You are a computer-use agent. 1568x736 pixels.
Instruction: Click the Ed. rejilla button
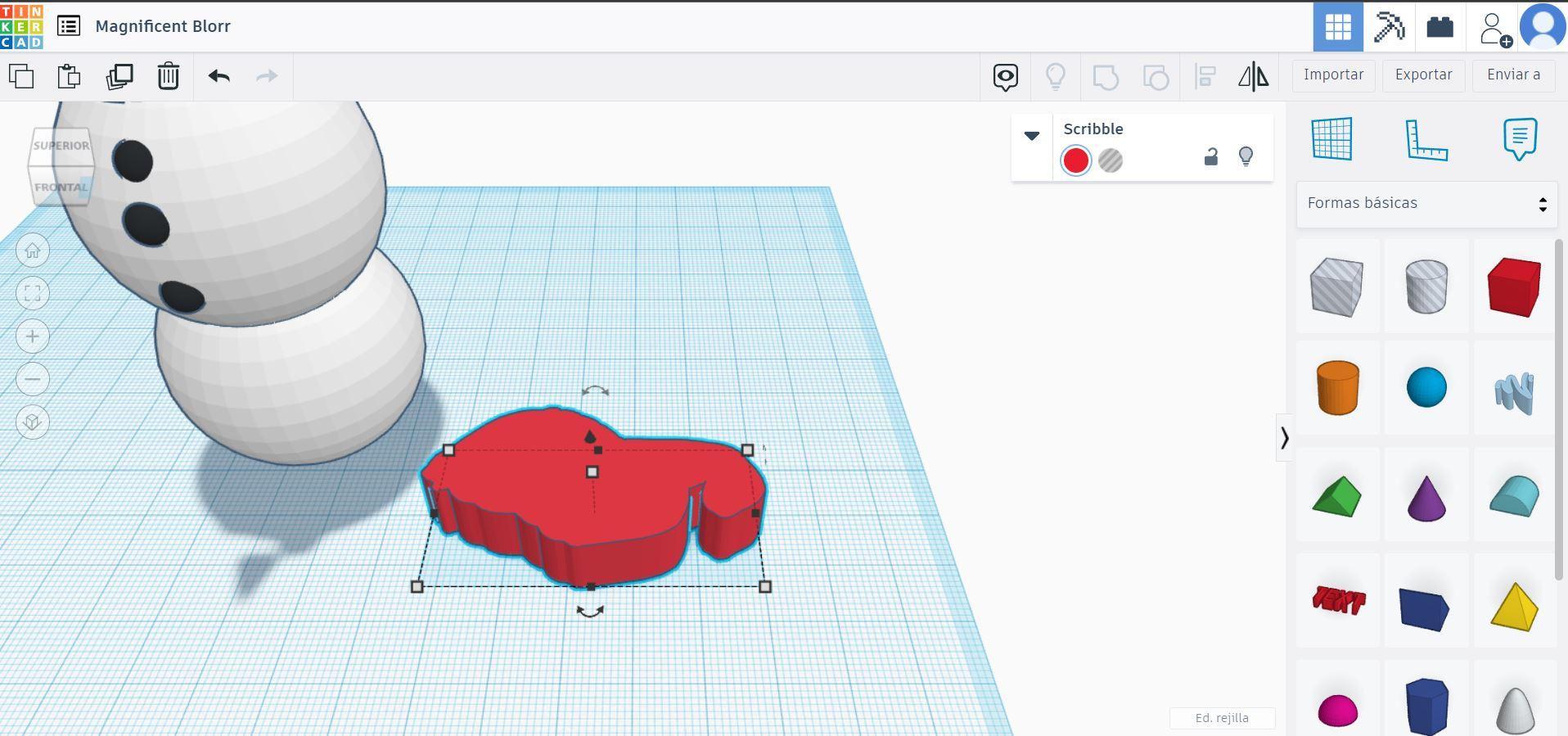click(x=1222, y=718)
